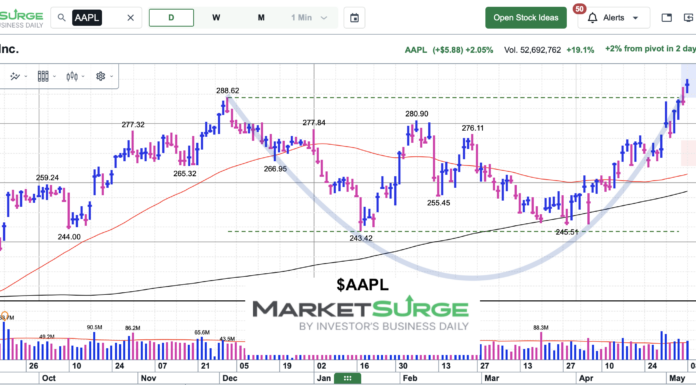696x385 pixels.
Task: Click the 276.11 price label
Action: tap(473, 128)
